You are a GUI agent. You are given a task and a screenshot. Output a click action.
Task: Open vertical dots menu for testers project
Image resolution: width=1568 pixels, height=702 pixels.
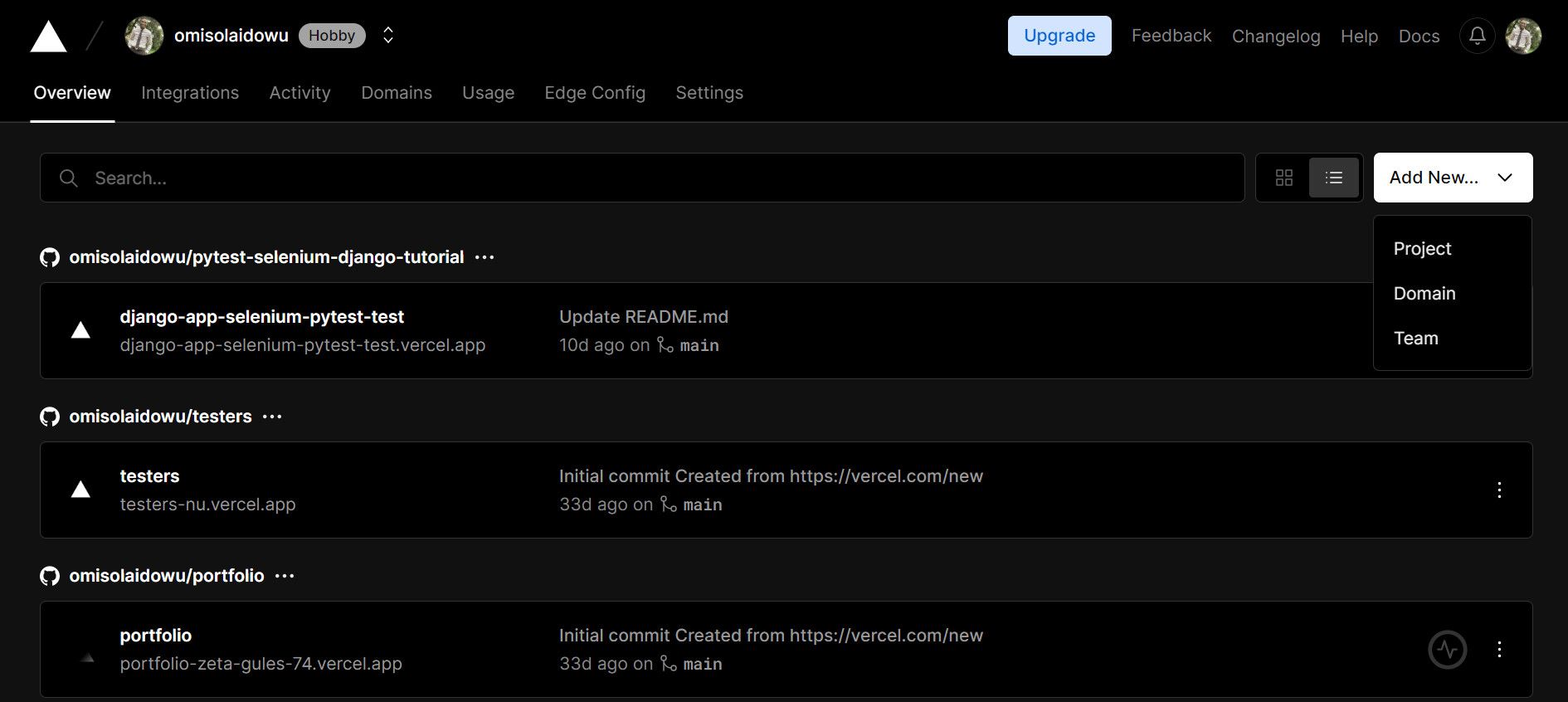pos(1499,490)
